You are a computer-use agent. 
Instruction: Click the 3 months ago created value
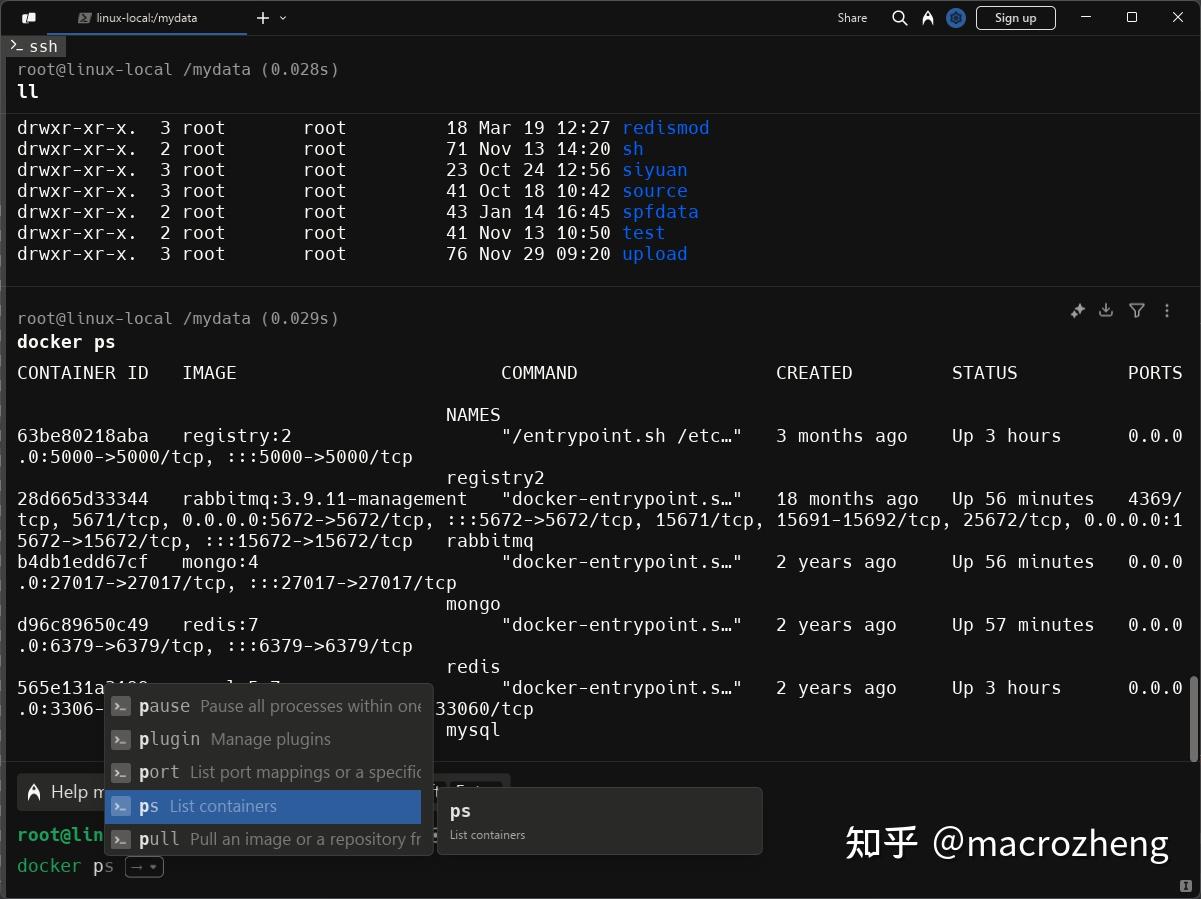tap(842, 436)
